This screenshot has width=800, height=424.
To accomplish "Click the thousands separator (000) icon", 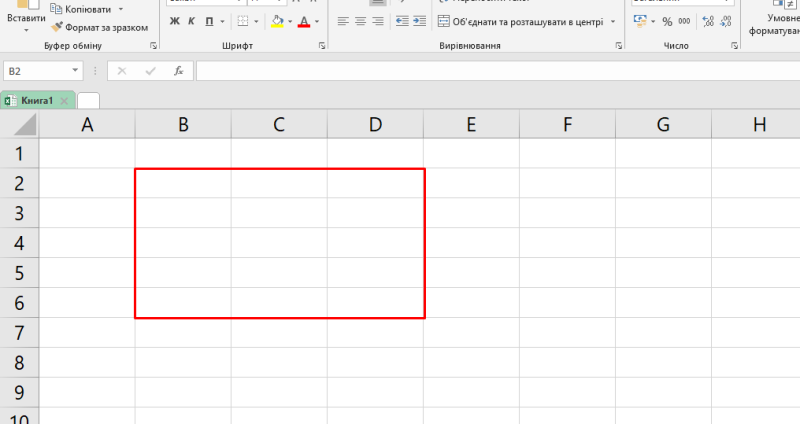I will point(685,21).
